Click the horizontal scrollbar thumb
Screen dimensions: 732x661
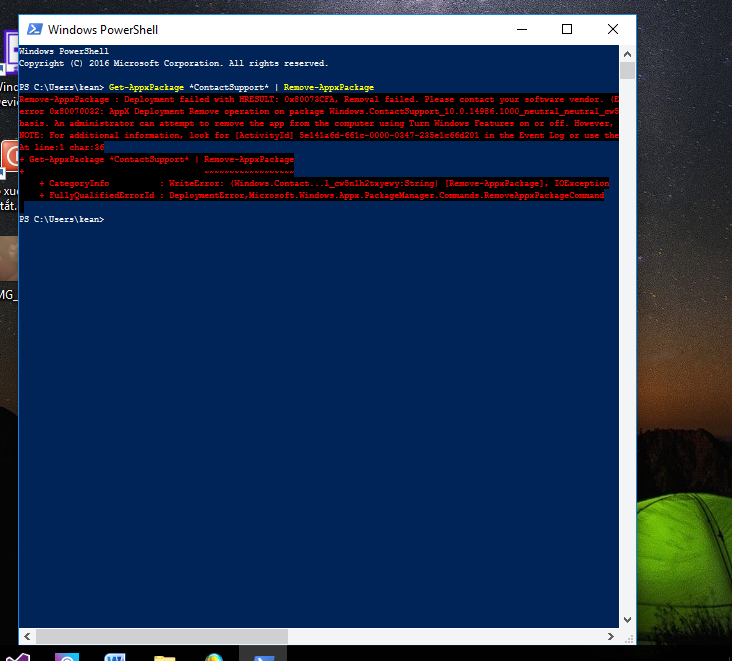pos(162,636)
